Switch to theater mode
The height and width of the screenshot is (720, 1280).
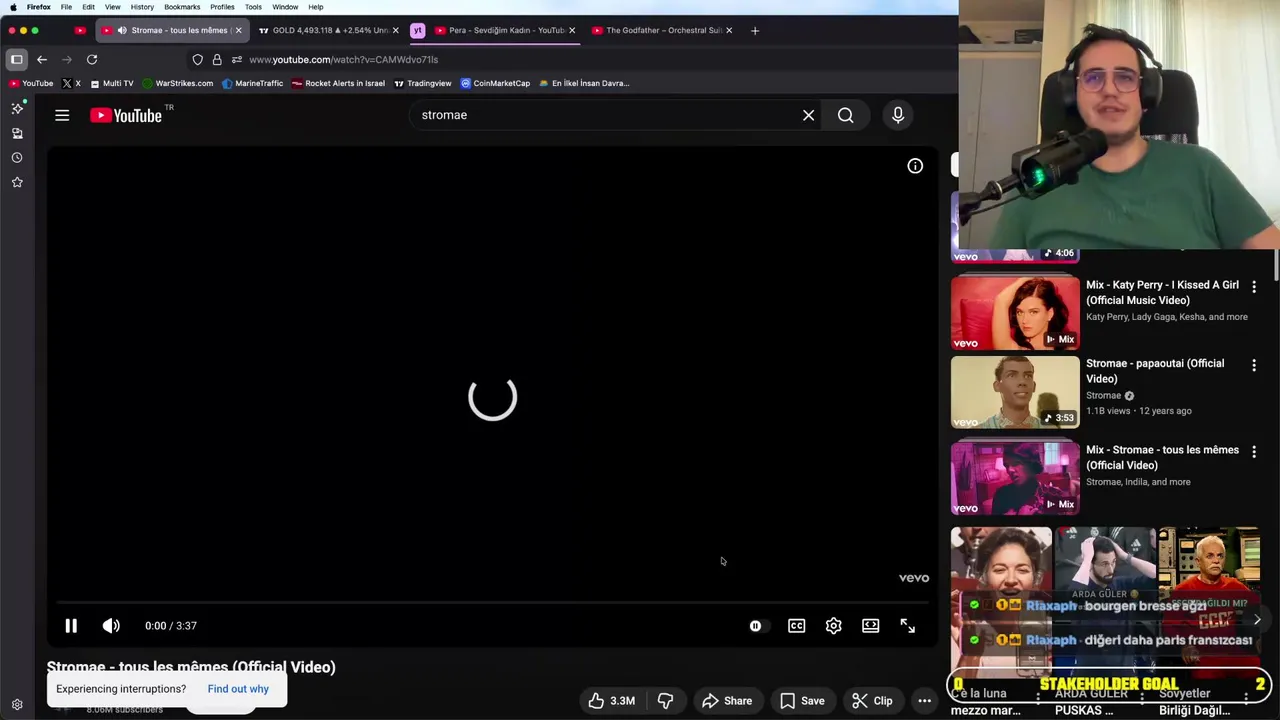coord(871,626)
